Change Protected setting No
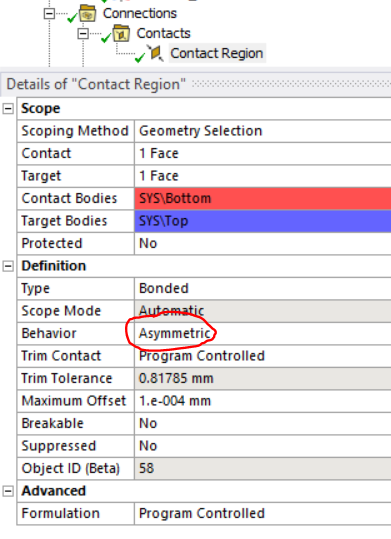Image resolution: width=391 pixels, height=539 pixels. click(263, 243)
